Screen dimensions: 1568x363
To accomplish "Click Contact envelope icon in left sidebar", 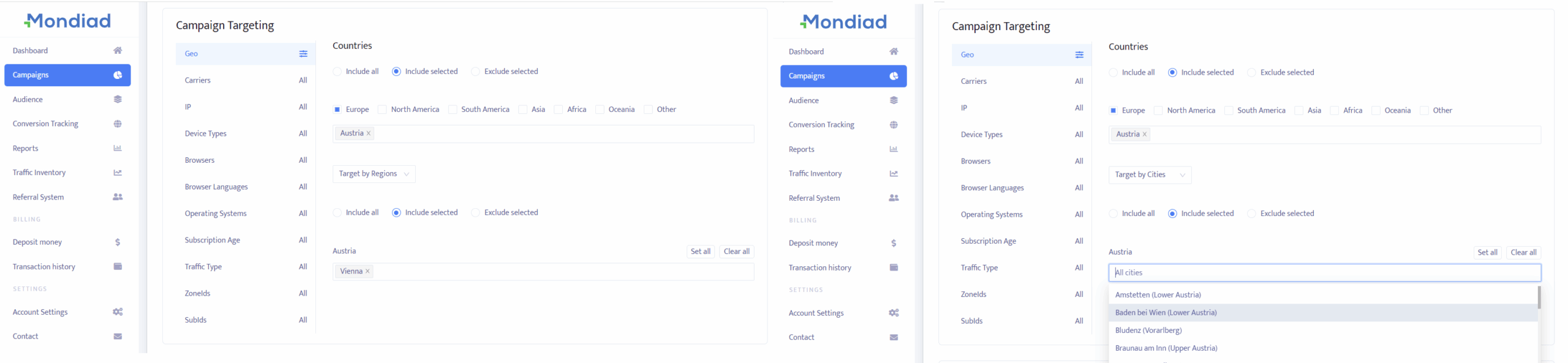I will (x=118, y=336).
